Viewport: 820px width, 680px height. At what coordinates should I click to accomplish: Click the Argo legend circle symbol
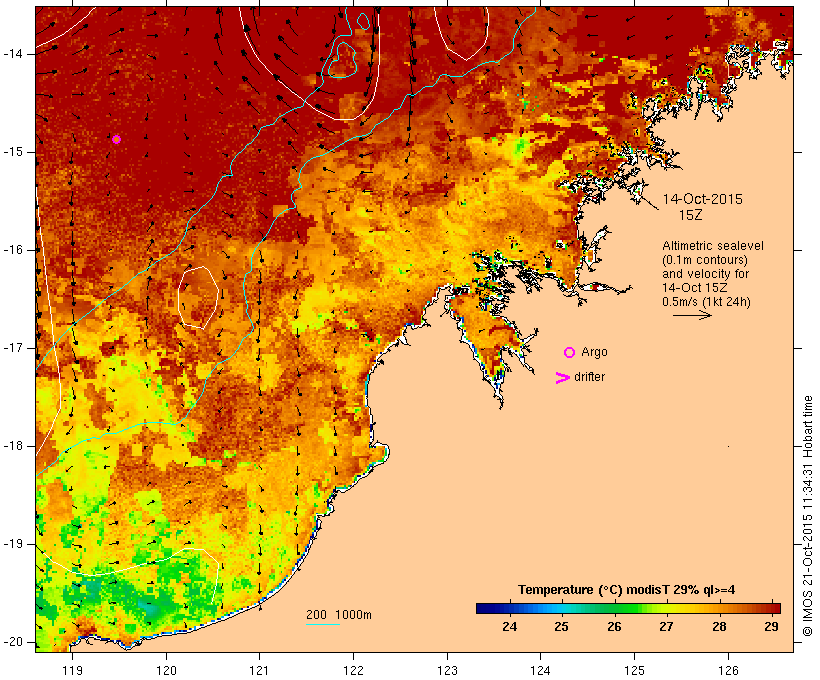(x=570, y=353)
